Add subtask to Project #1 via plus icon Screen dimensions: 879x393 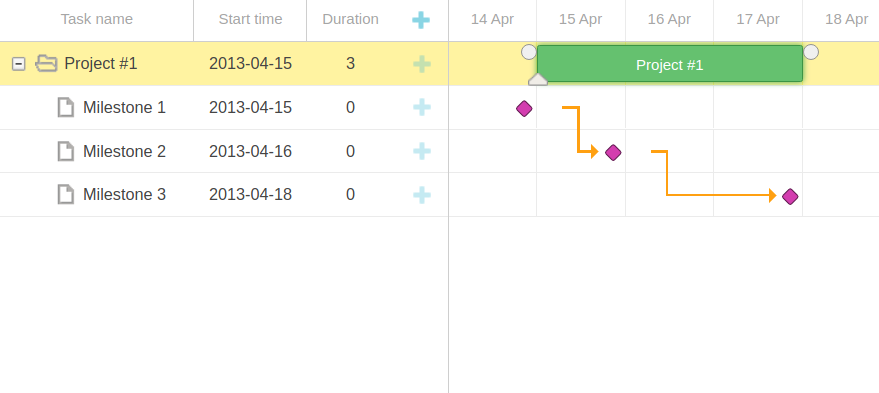[x=422, y=64]
